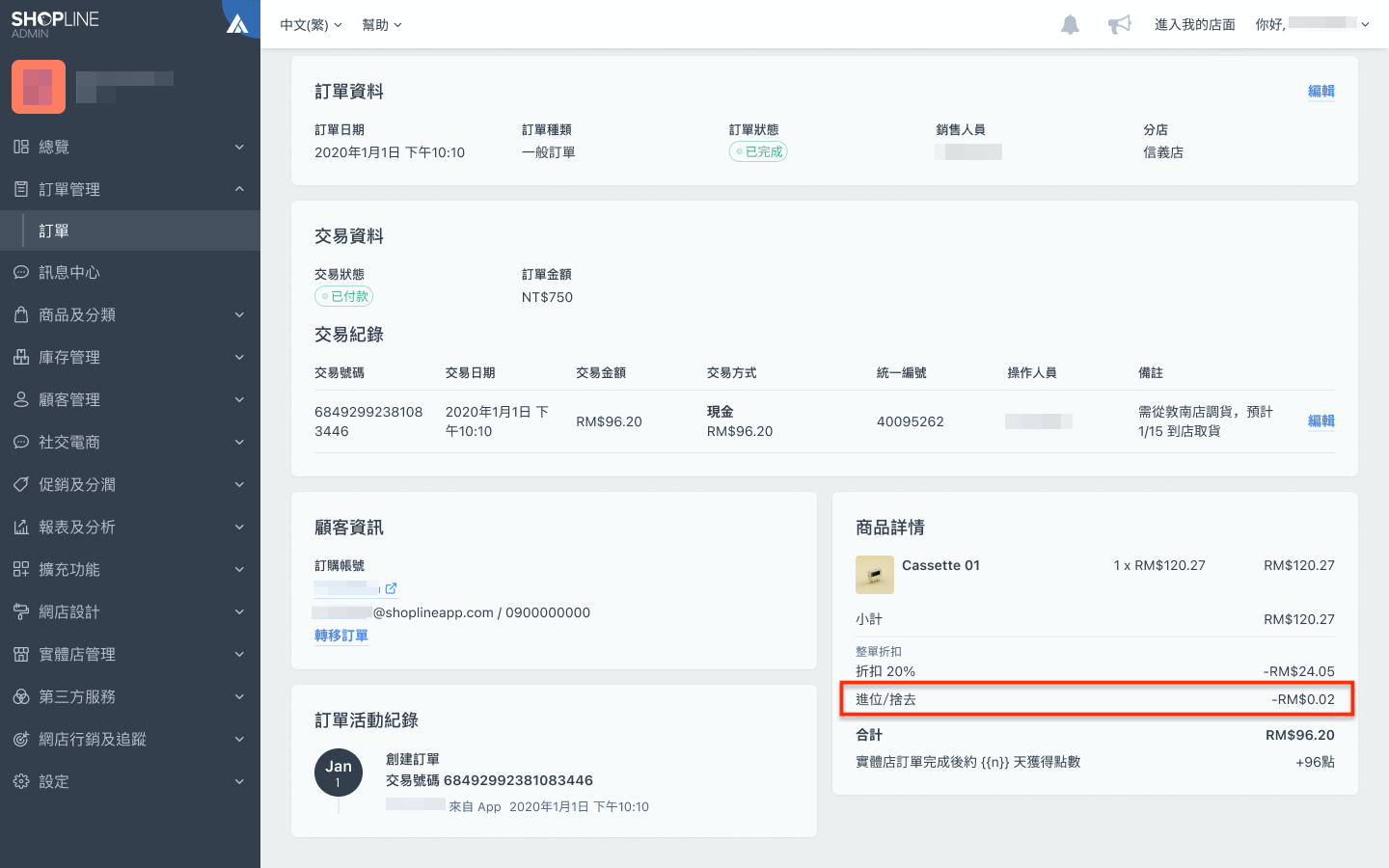Click the +96點 points value
The image size is (1389, 868).
pos(1315,762)
